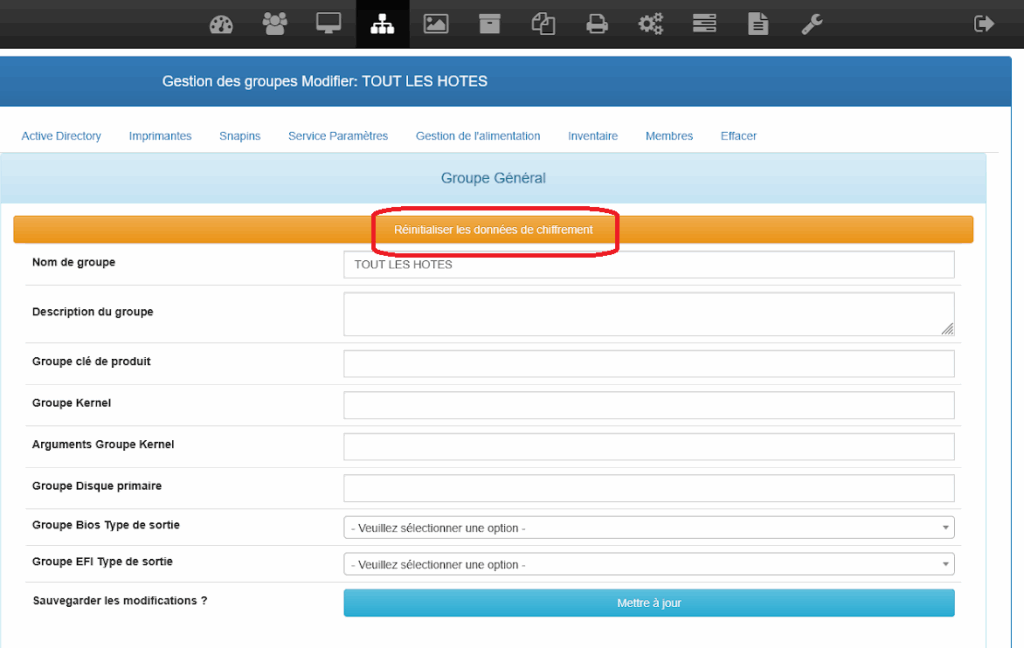This screenshot has width=1024, height=648.
Task: Click the Description du groupe resize handle
Action: pos(947,328)
